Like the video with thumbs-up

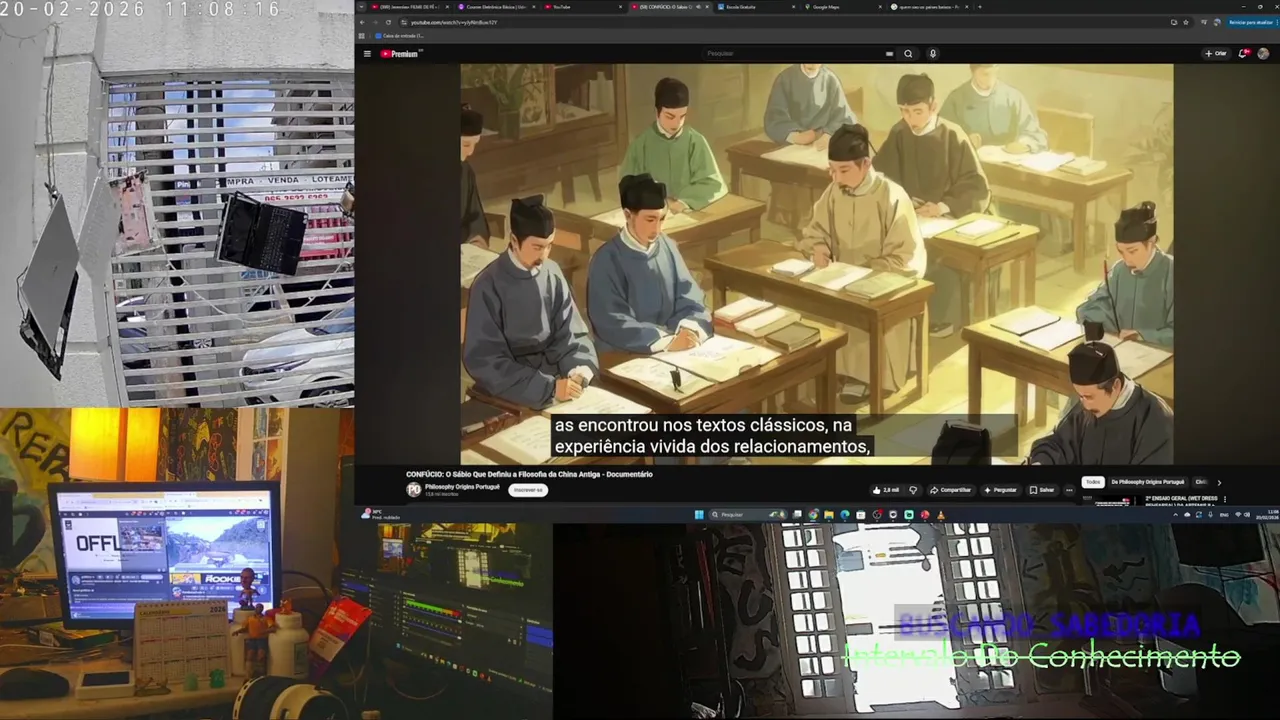click(885, 490)
